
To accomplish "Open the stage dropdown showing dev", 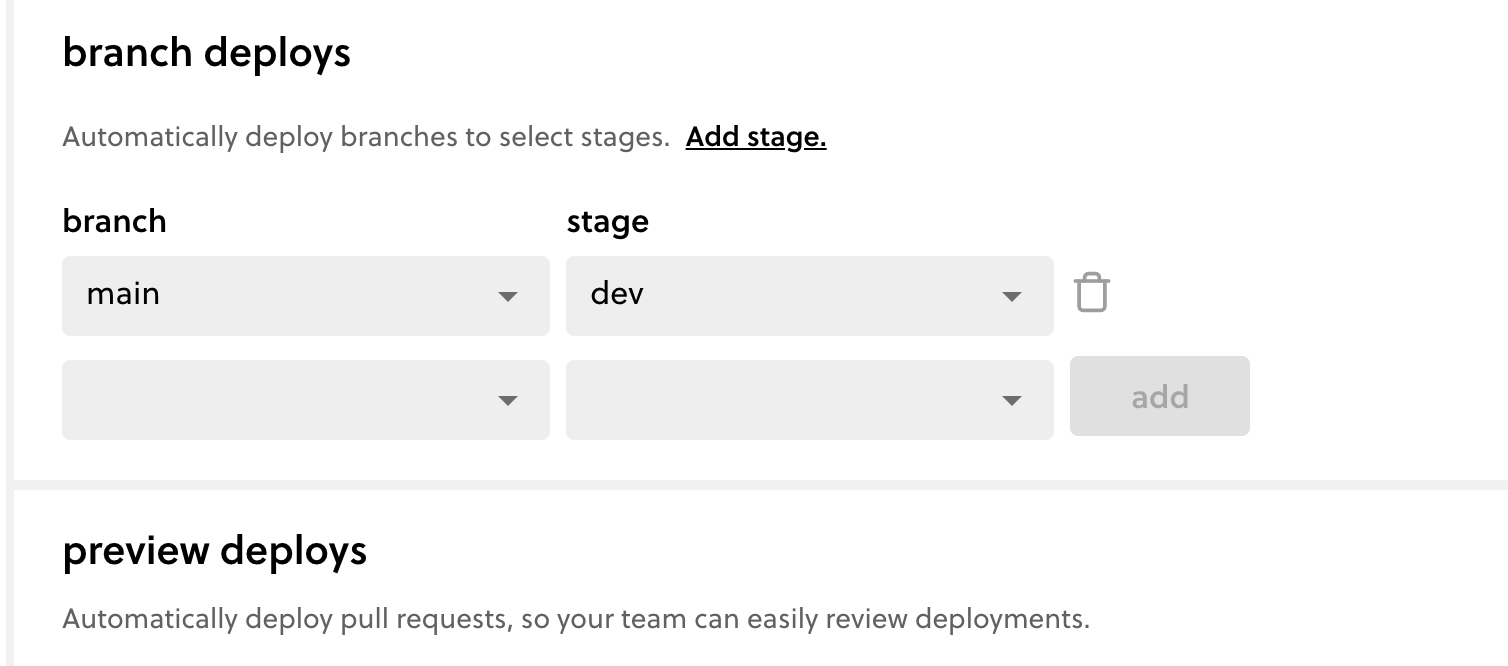I will pos(809,295).
